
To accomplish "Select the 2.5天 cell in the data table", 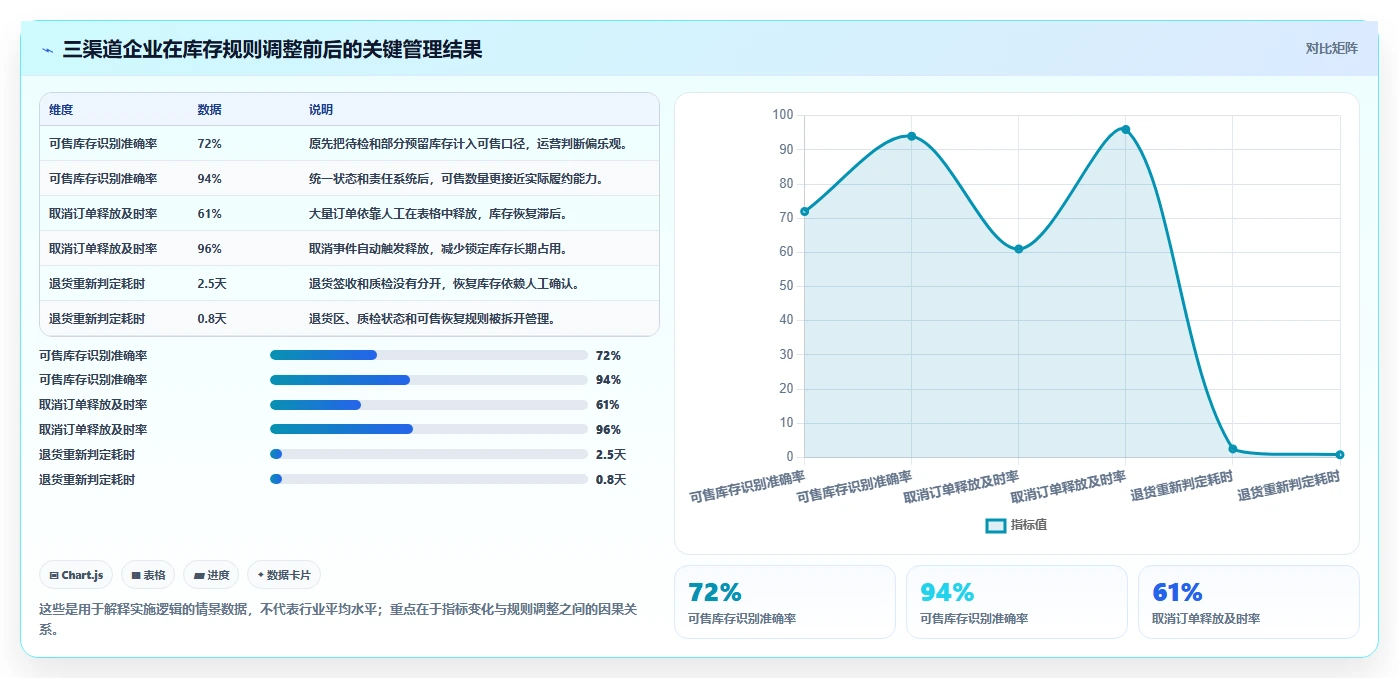I will tap(213, 284).
